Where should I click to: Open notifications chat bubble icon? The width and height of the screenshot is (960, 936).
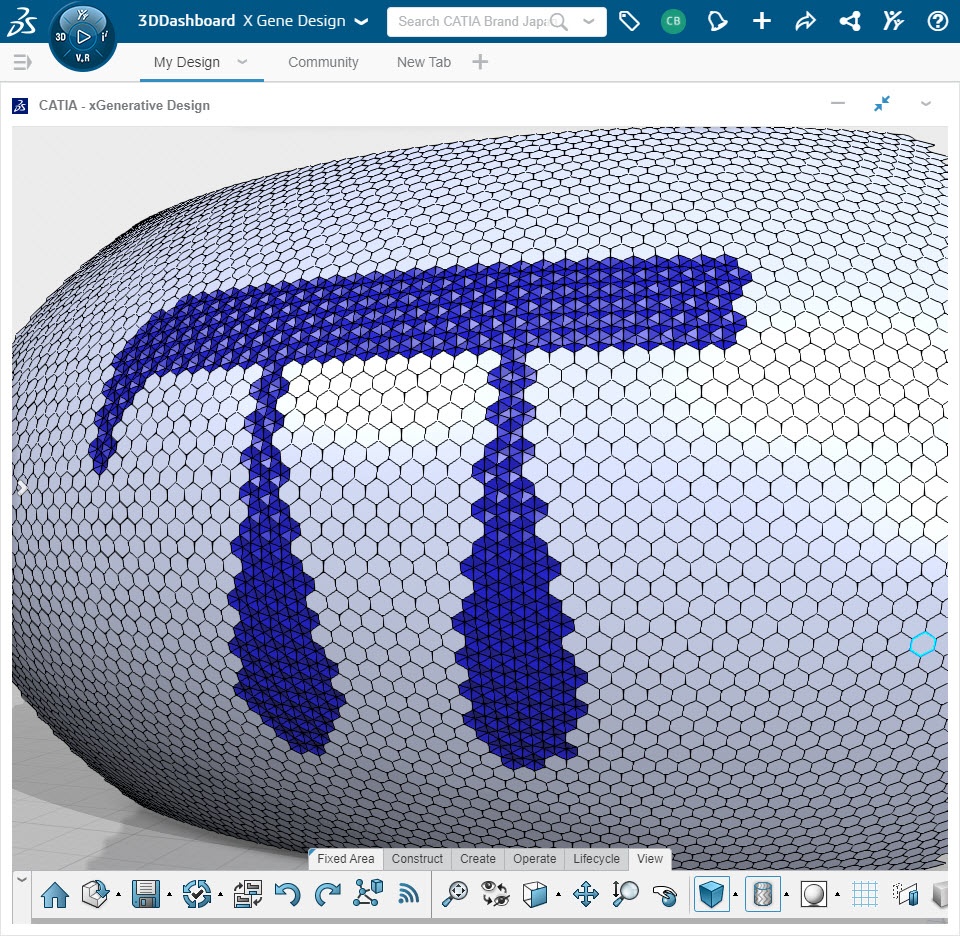click(x=717, y=21)
